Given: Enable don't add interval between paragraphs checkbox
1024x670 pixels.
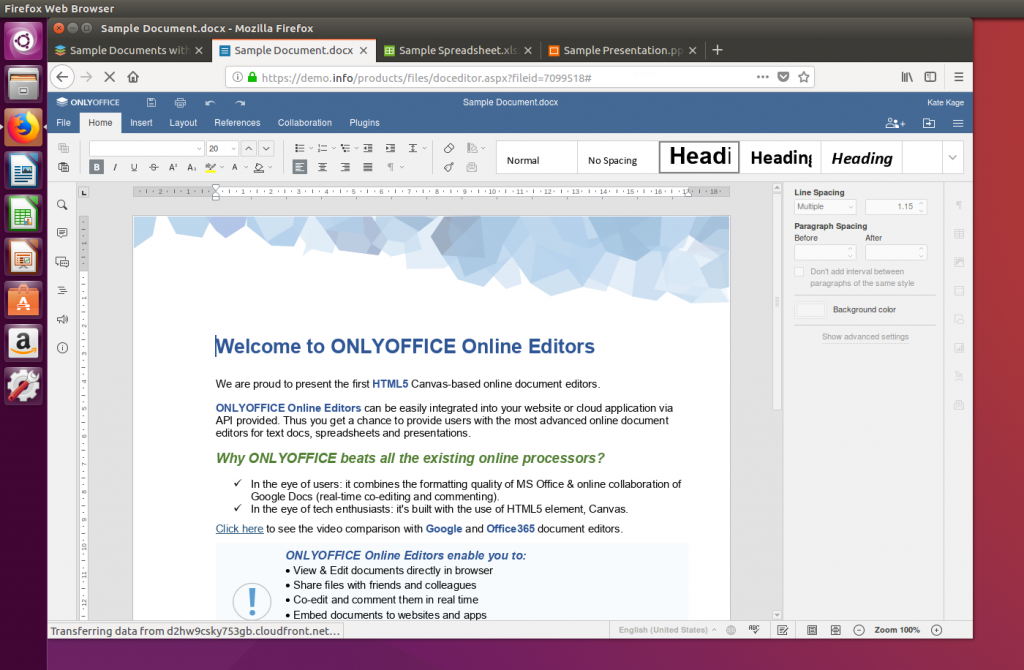Looking at the screenshot, I should (x=799, y=272).
